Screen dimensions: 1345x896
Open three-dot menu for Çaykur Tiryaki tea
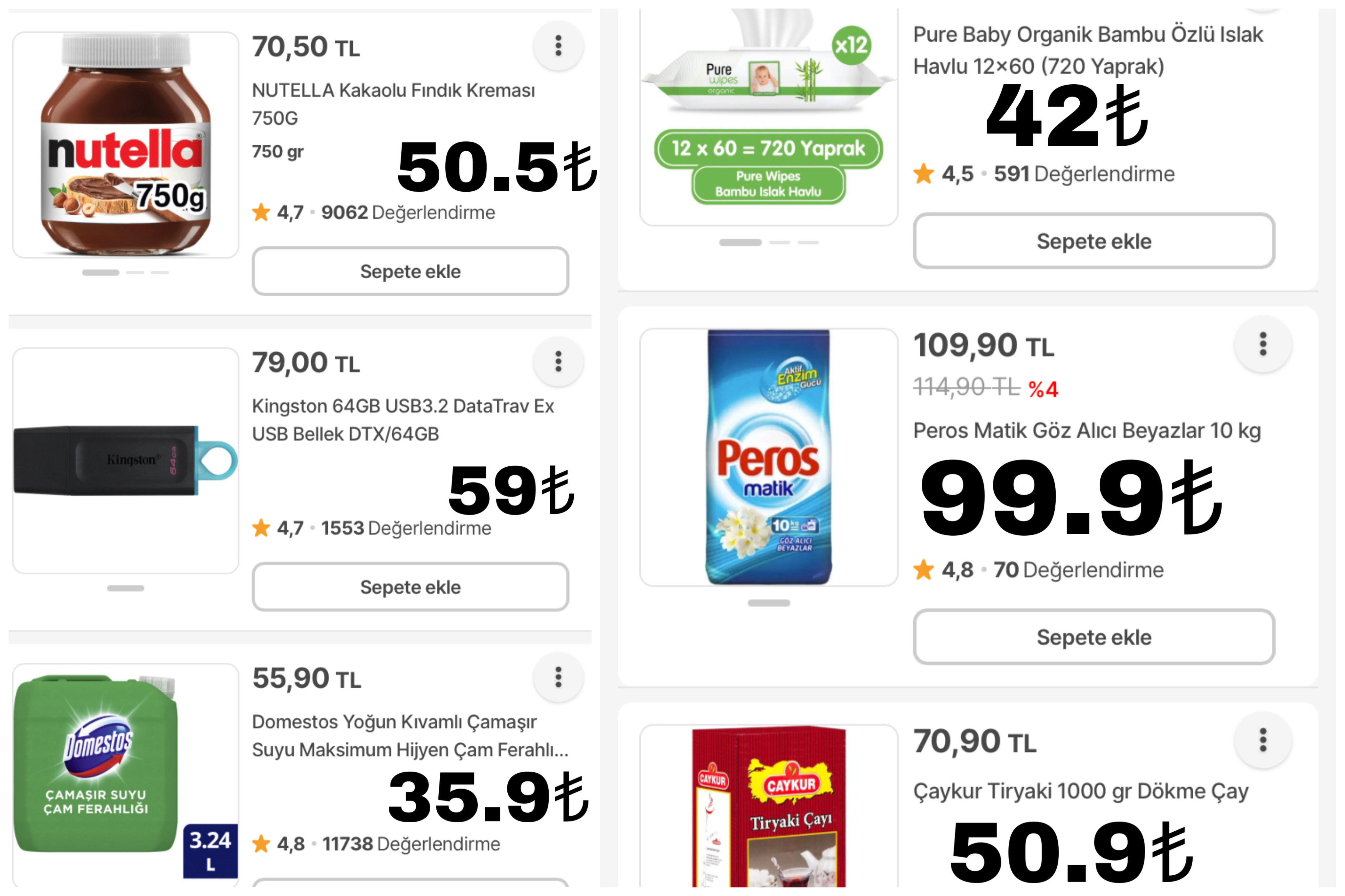(x=1263, y=740)
